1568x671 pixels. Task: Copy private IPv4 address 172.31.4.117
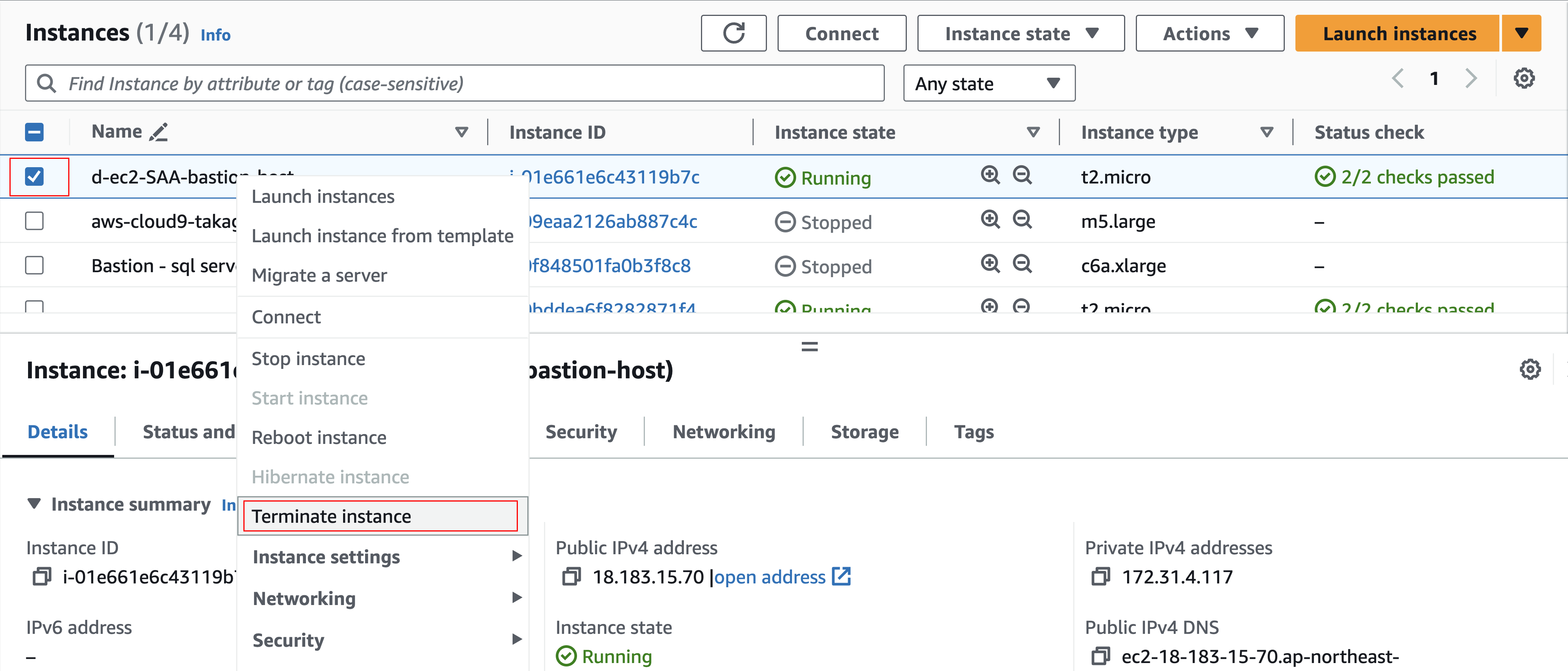[x=1100, y=576]
